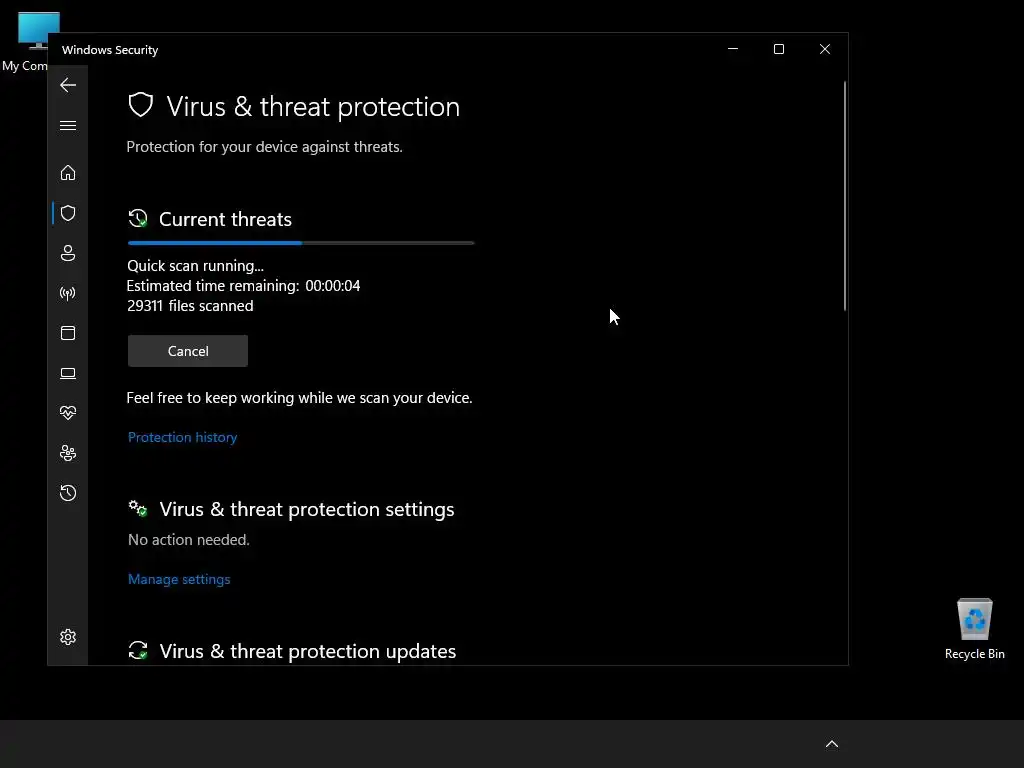Open App & browser control icon
This screenshot has width=1024, height=768.
tap(68, 333)
